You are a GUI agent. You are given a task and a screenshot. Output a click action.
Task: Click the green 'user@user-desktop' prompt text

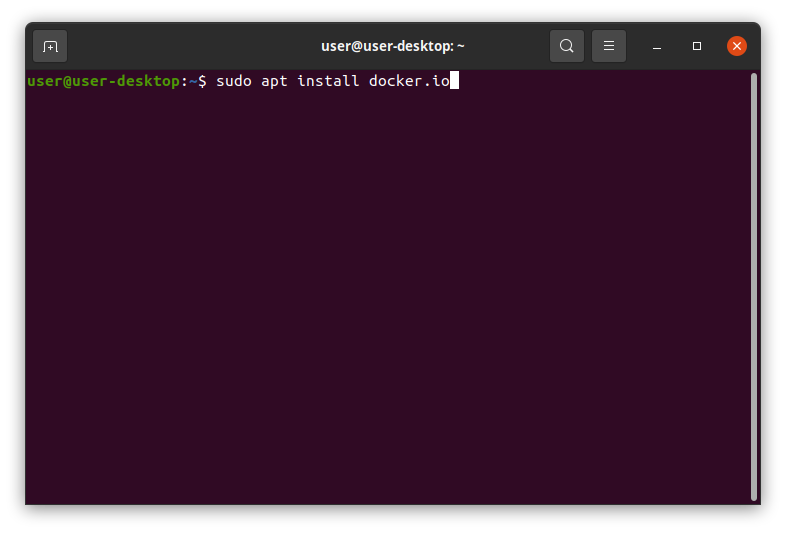(104, 81)
